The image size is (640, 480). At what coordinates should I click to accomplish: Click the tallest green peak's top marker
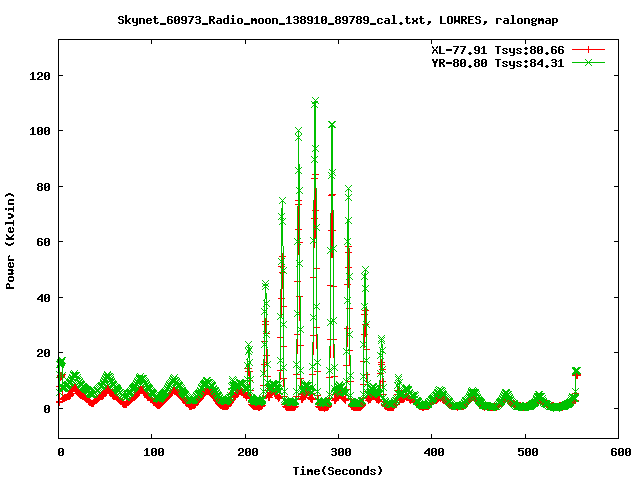[315, 102]
